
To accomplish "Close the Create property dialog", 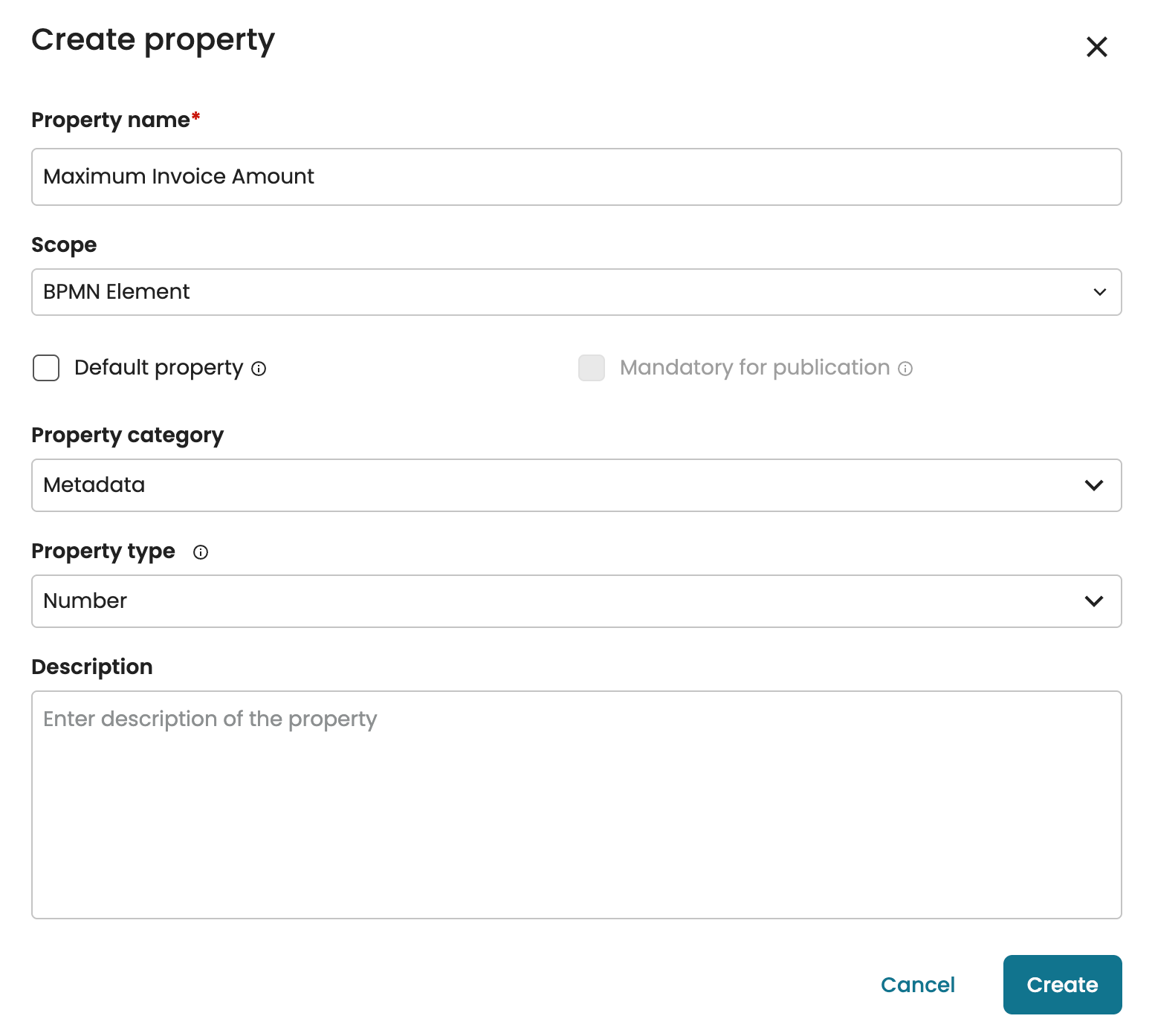I will (1096, 47).
